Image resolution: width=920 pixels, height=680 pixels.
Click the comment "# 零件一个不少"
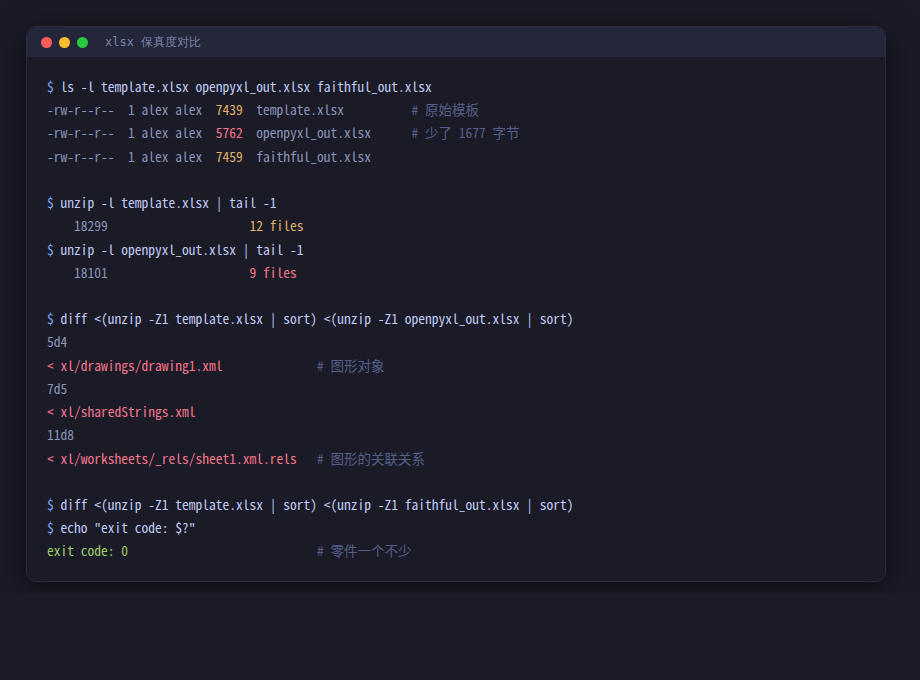[x=364, y=552]
